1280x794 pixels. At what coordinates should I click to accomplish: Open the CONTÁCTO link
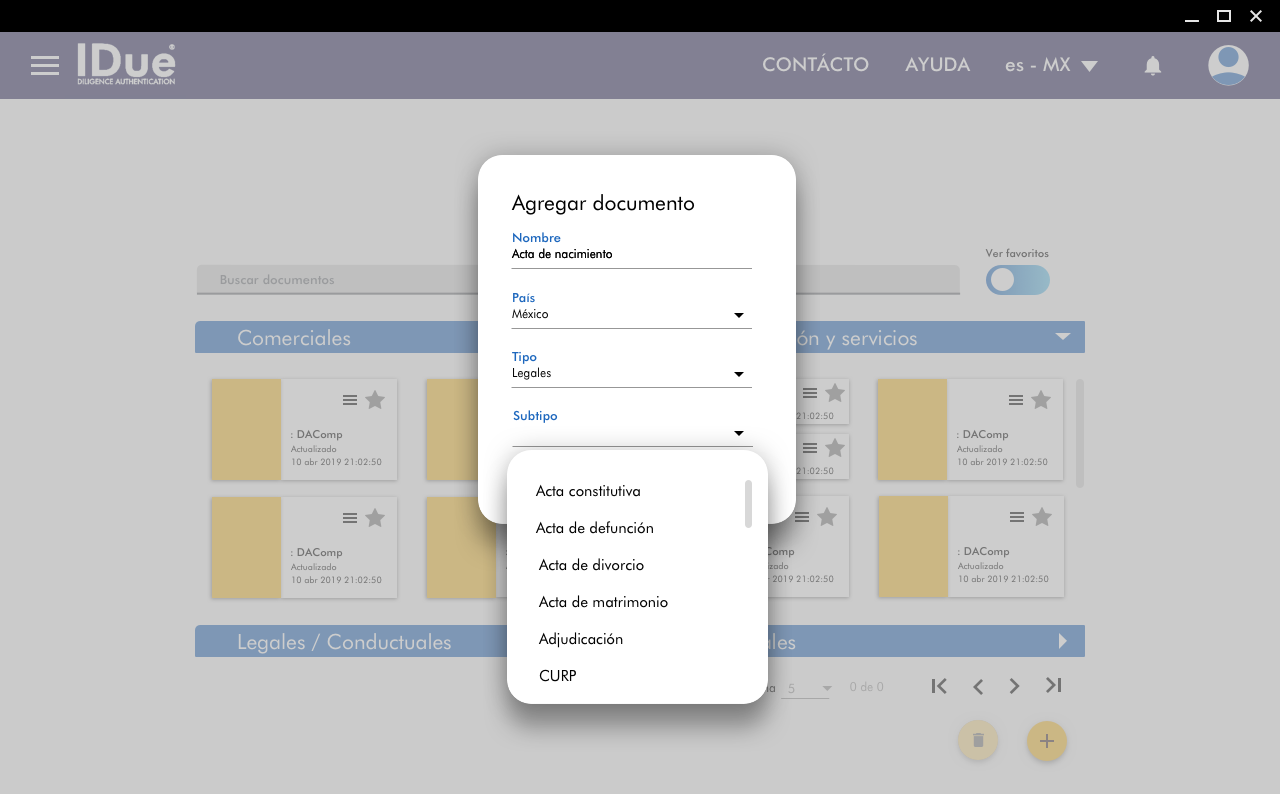815,65
